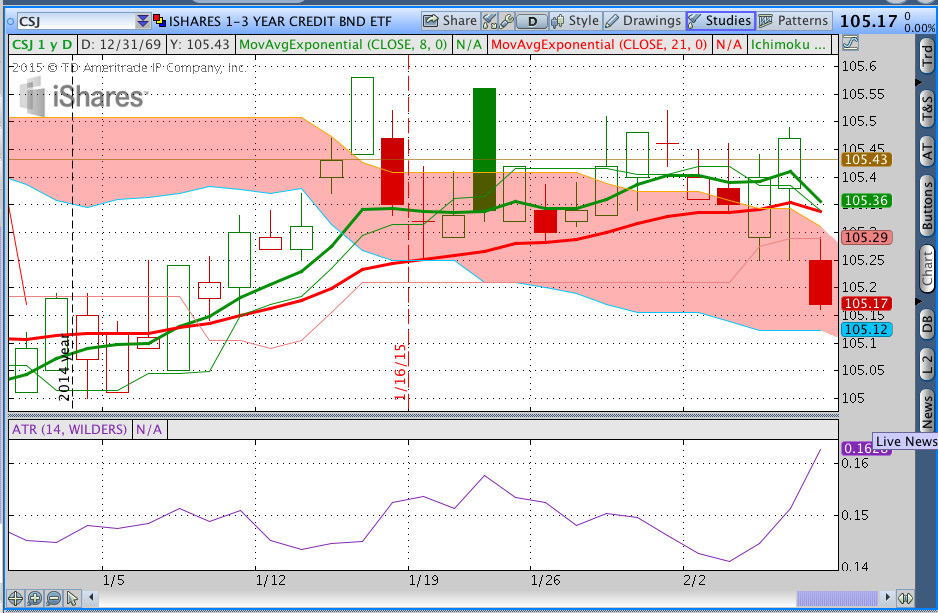Open the Share chart menu
Image resolution: width=938 pixels, height=613 pixels.
click(x=449, y=21)
